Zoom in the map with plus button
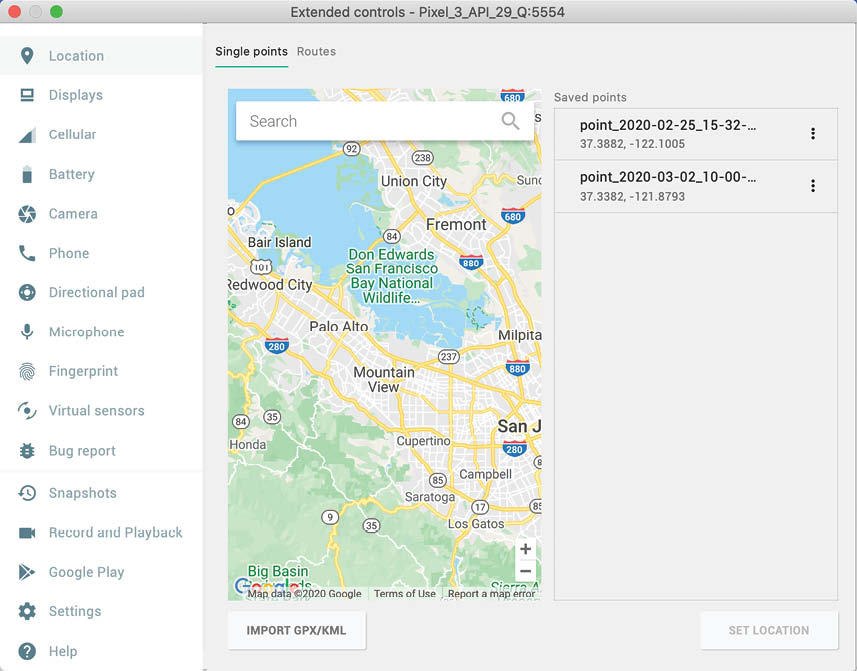This screenshot has height=671, width=857. (525, 549)
